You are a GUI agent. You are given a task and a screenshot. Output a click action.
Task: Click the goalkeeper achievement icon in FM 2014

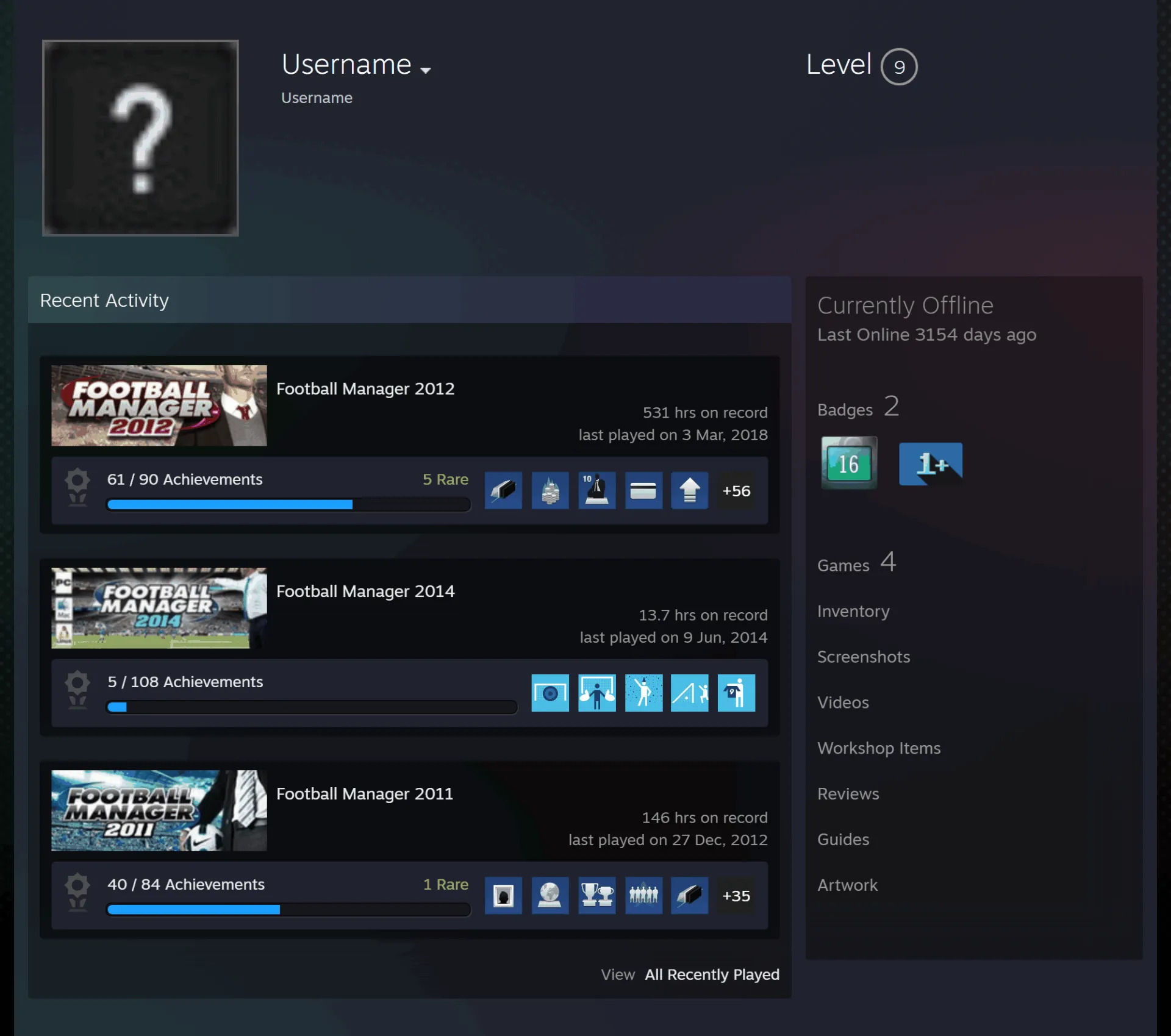596,693
